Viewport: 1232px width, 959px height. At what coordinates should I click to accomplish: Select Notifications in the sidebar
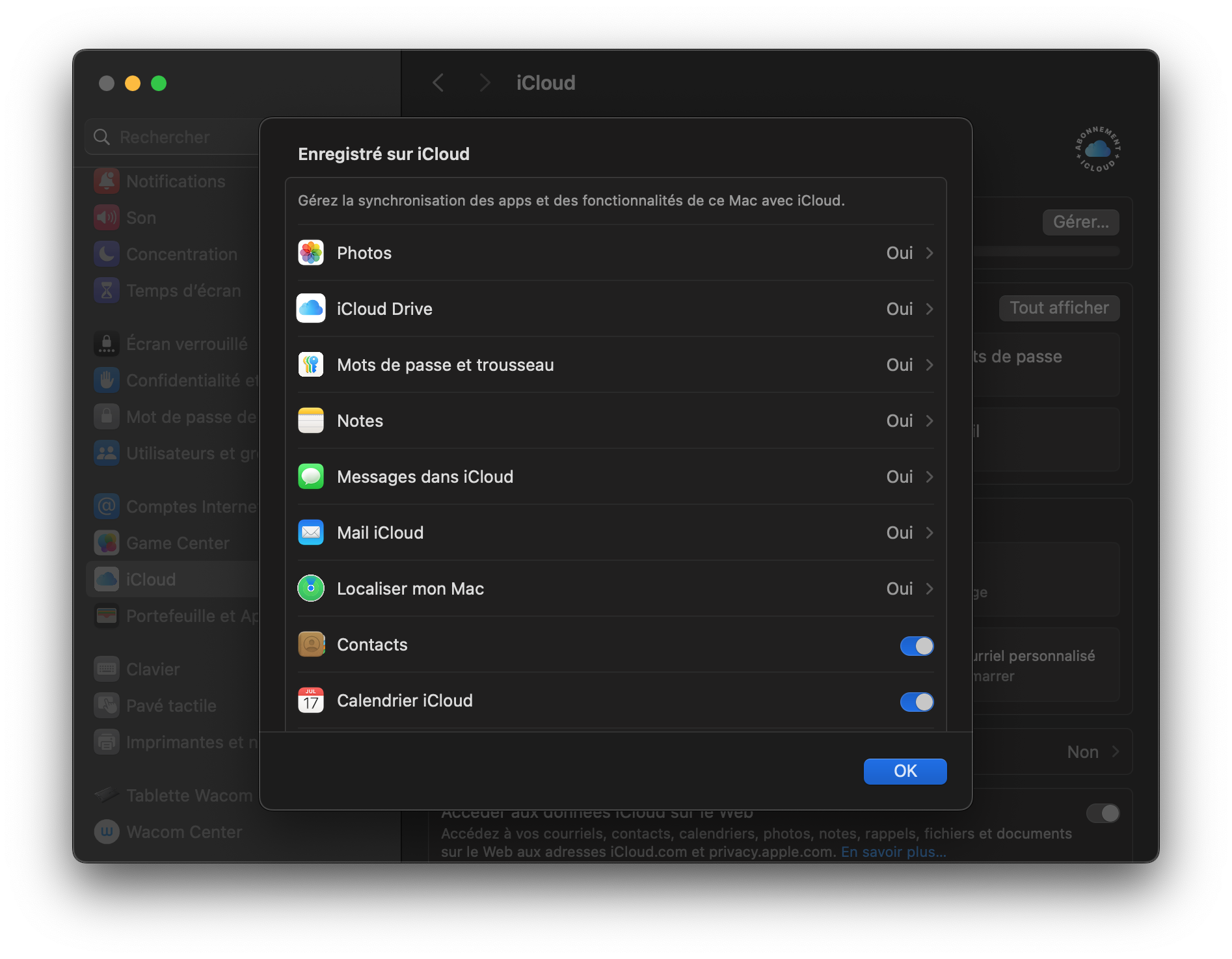click(172, 182)
